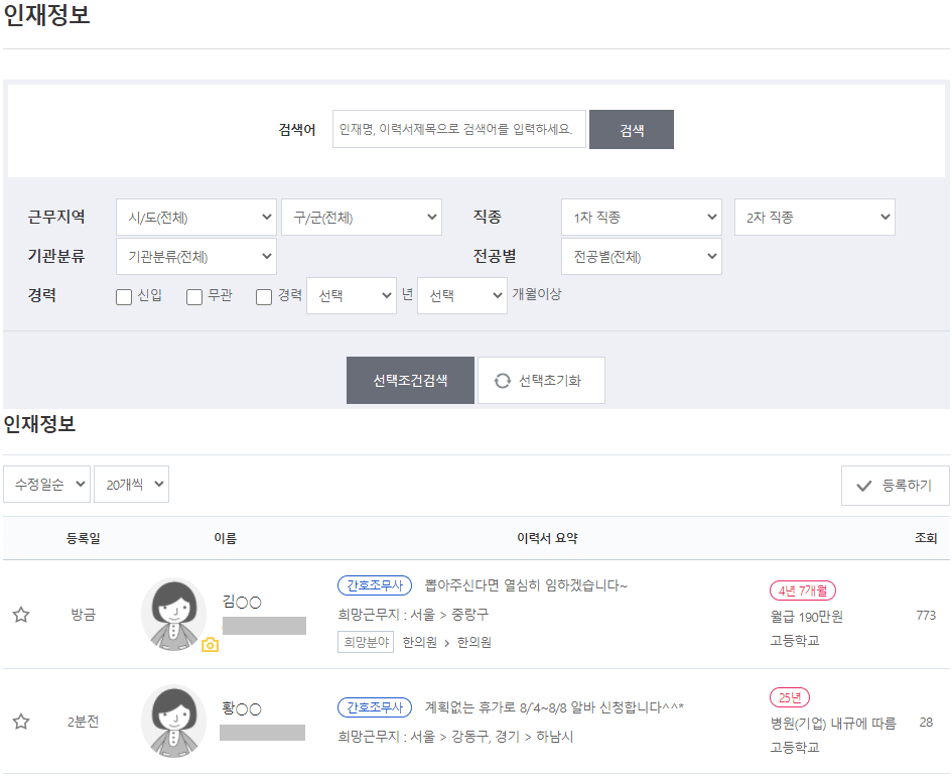This screenshot has height=776, width=952.
Task: Open the 전공별(전체) dropdown
Action: [x=641, y=256]
